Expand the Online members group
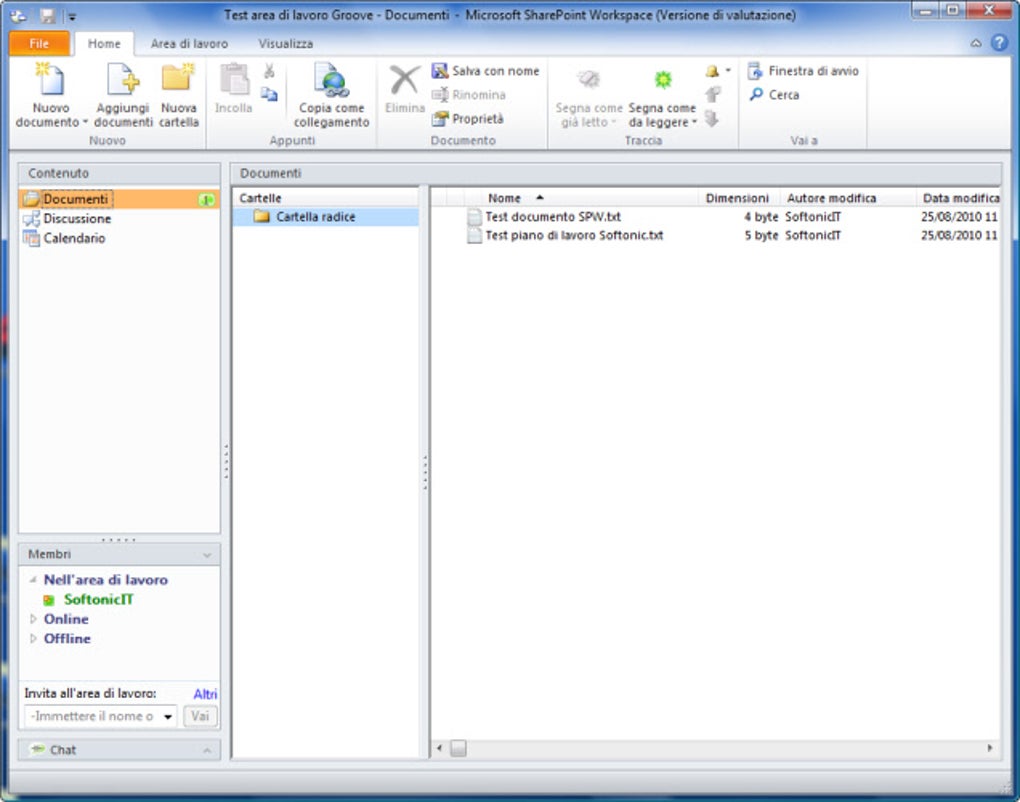Screen dimensions: 1020x802 click(x=33, y=619)
